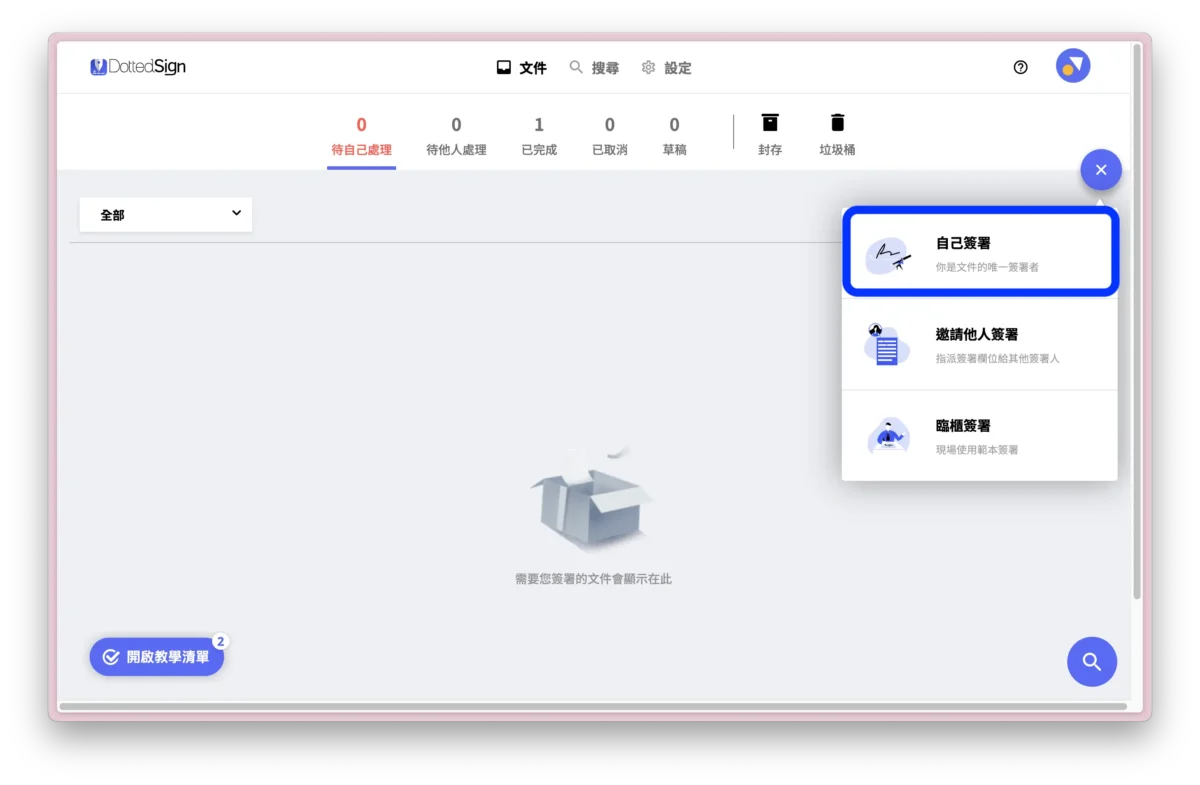Switch to the 已完成 tab
This screenshot has height=785, width=1200.
coord(539,135)
